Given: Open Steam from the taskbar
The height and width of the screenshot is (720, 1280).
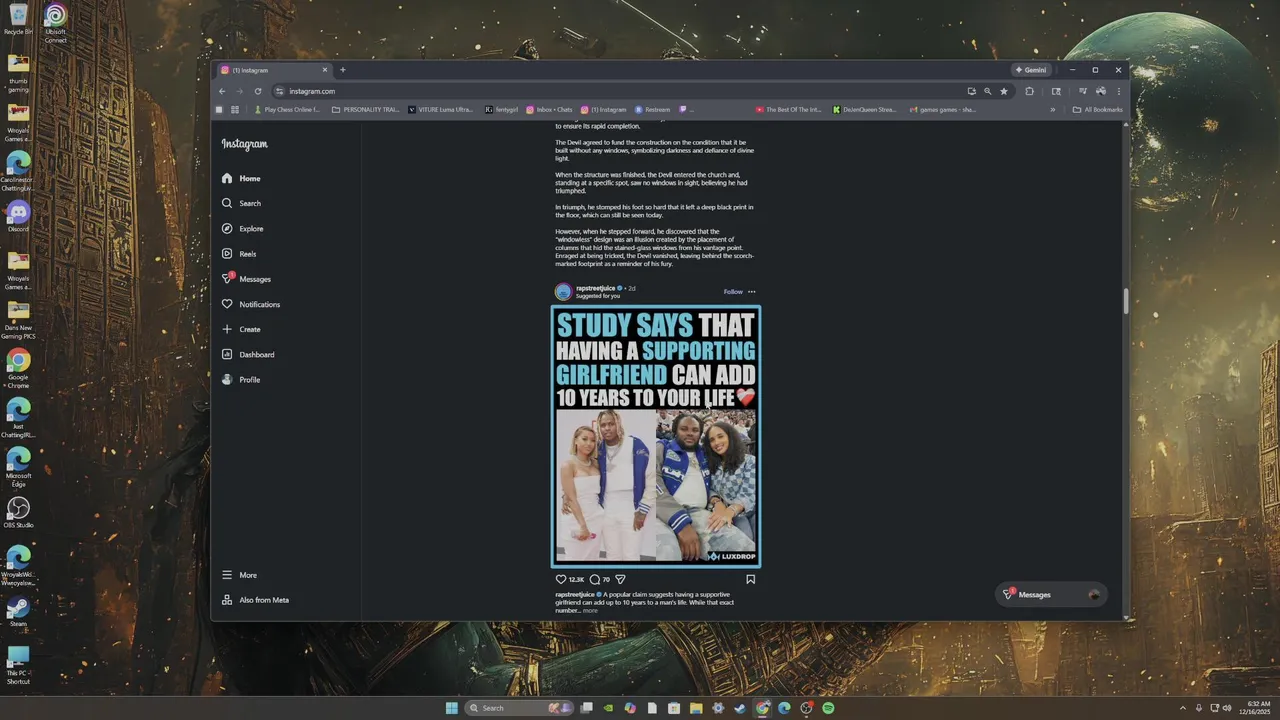Looking at the screenshot, I should click(x=740, y=708).
